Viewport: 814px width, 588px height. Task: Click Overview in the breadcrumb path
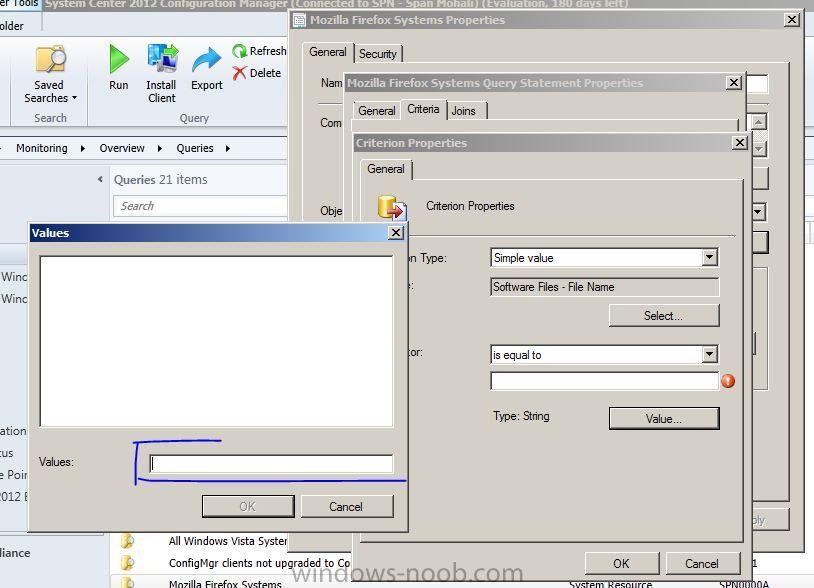pyautogui.click(x=122, y=148)
